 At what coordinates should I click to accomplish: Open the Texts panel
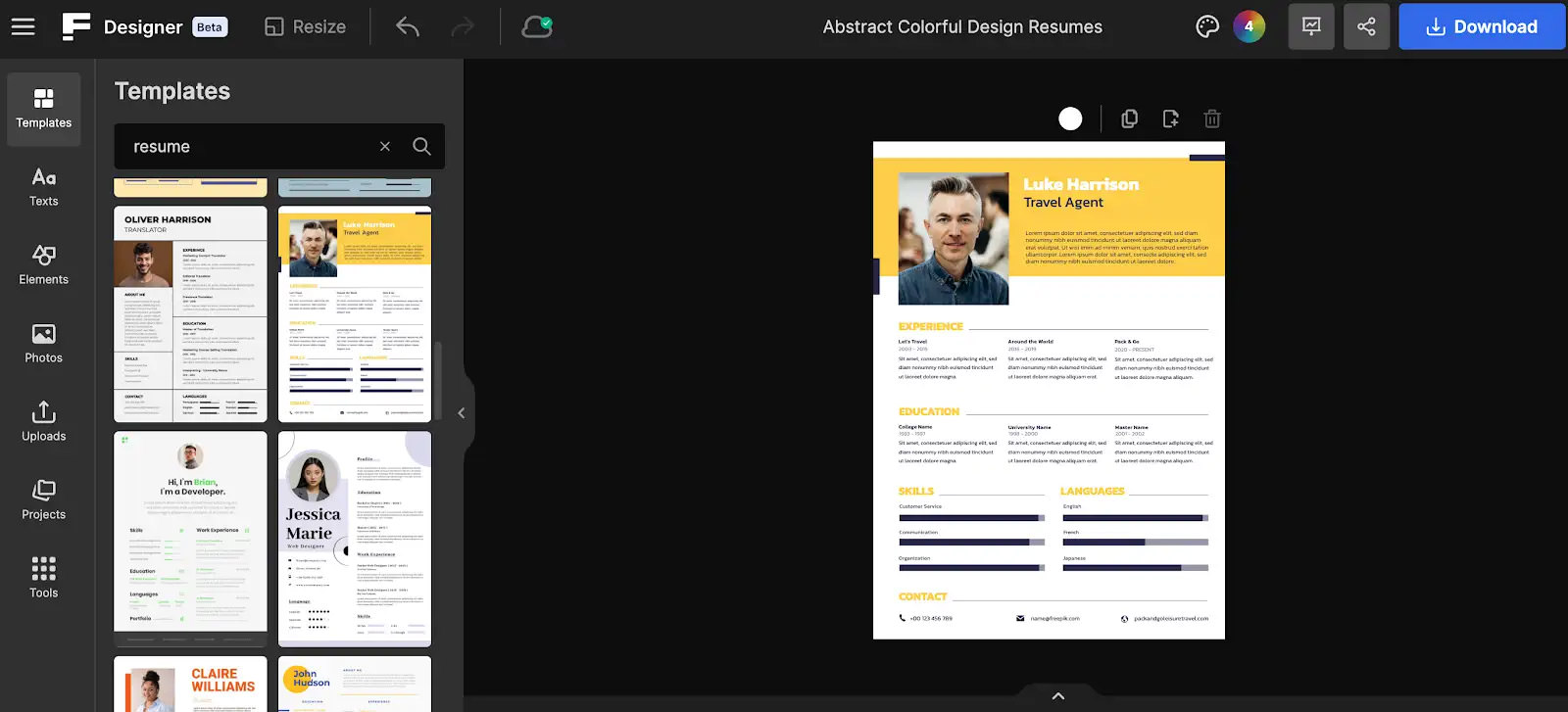pyautogui.click(x=44, y=187)
